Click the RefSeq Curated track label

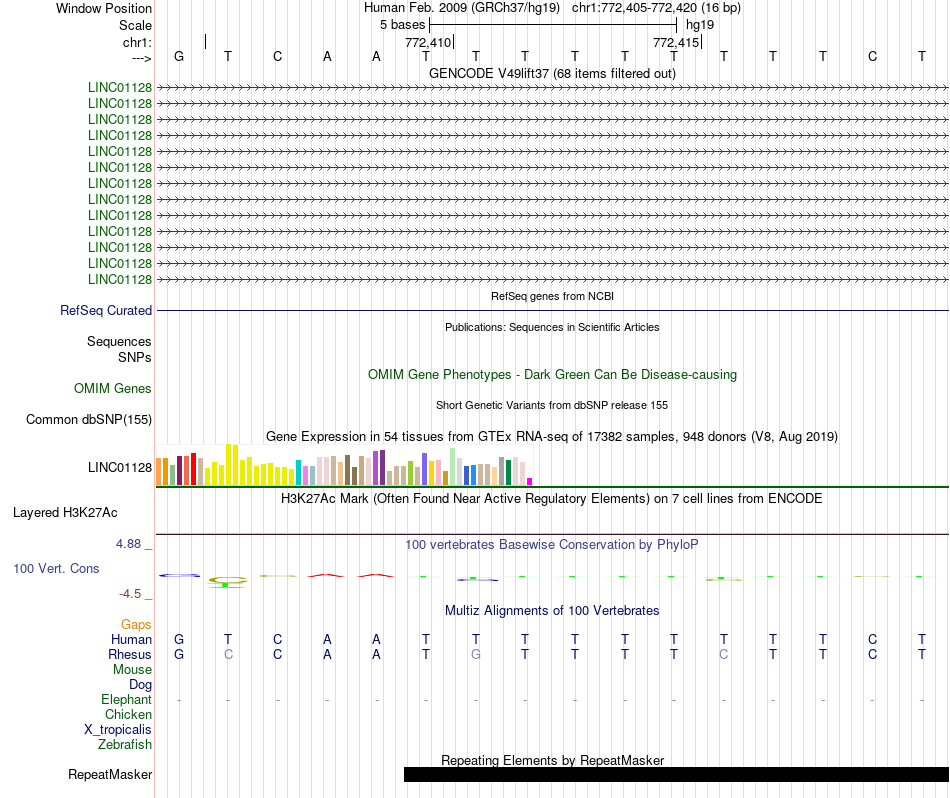pos(106,310)
